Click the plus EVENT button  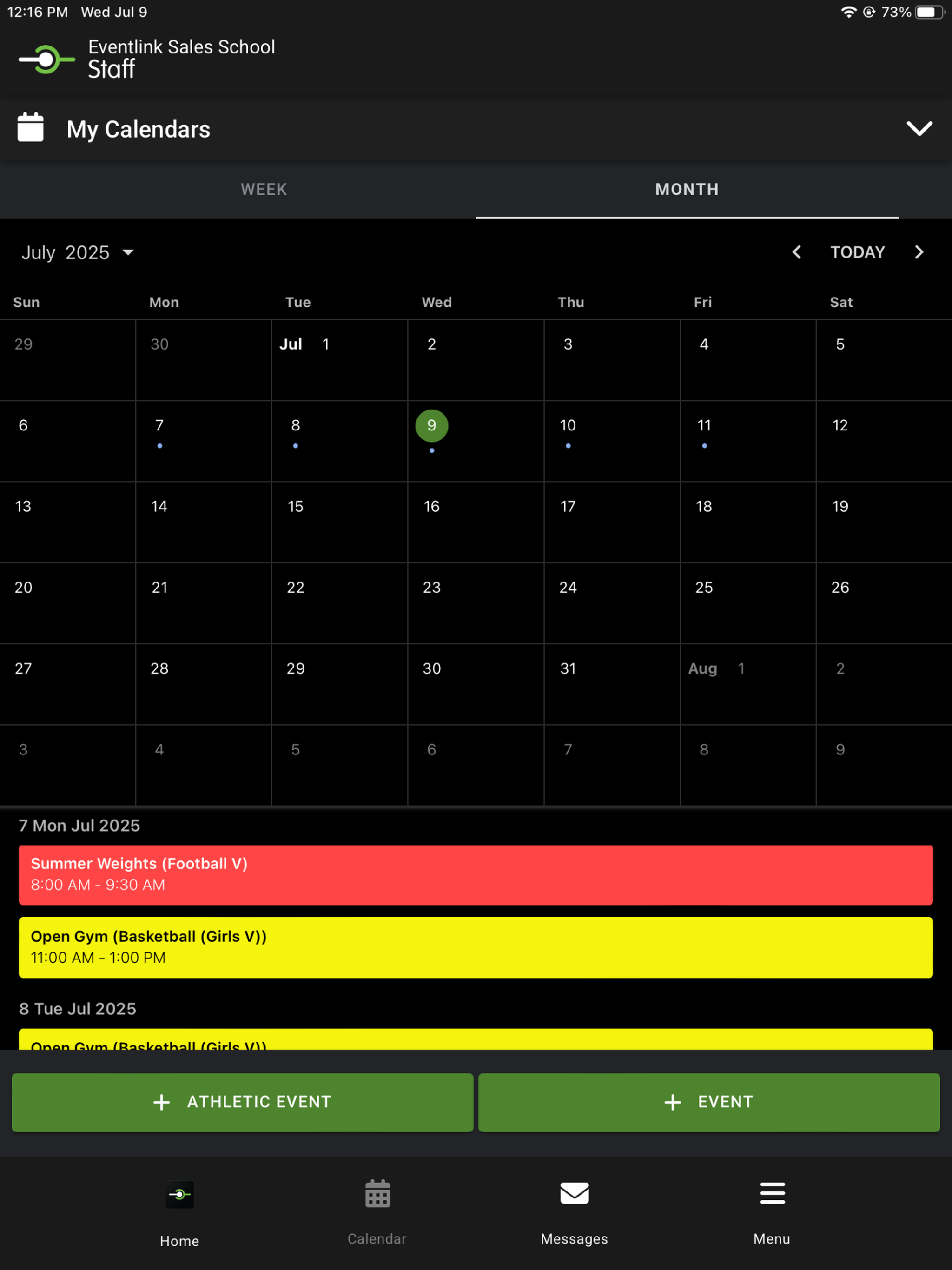point(709,1102)
